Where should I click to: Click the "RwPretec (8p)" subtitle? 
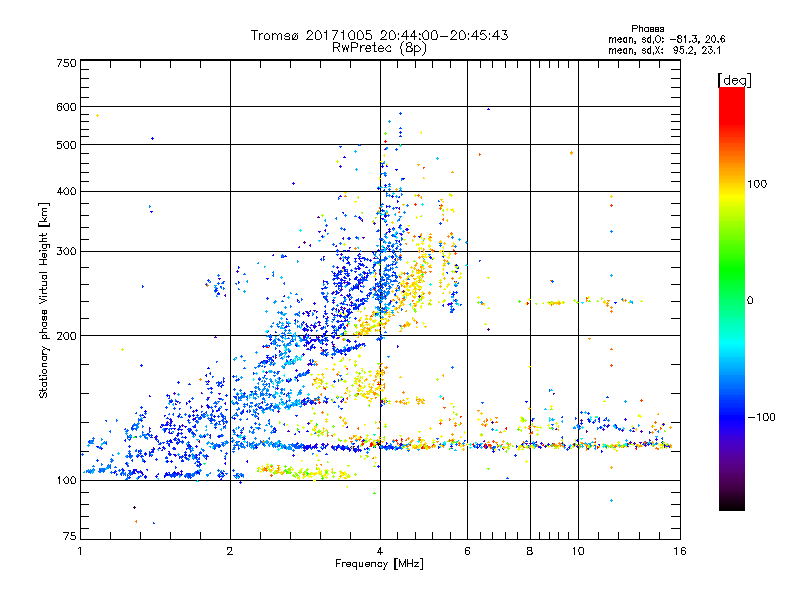pos(379,48)
